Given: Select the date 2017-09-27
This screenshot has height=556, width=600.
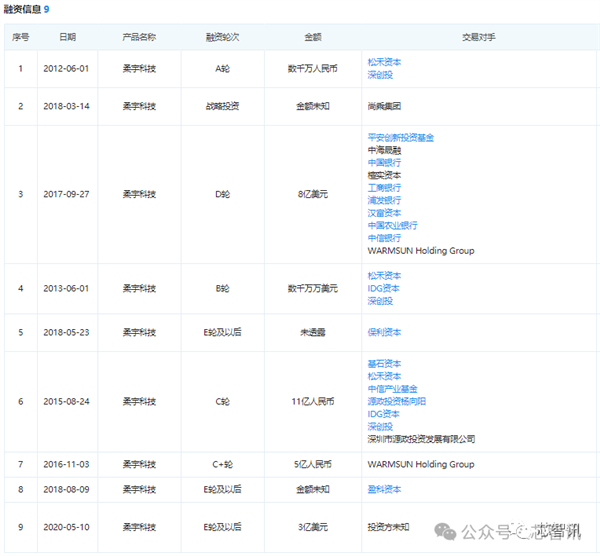Looking at the screenshot, I should click(x=66, y=194).
